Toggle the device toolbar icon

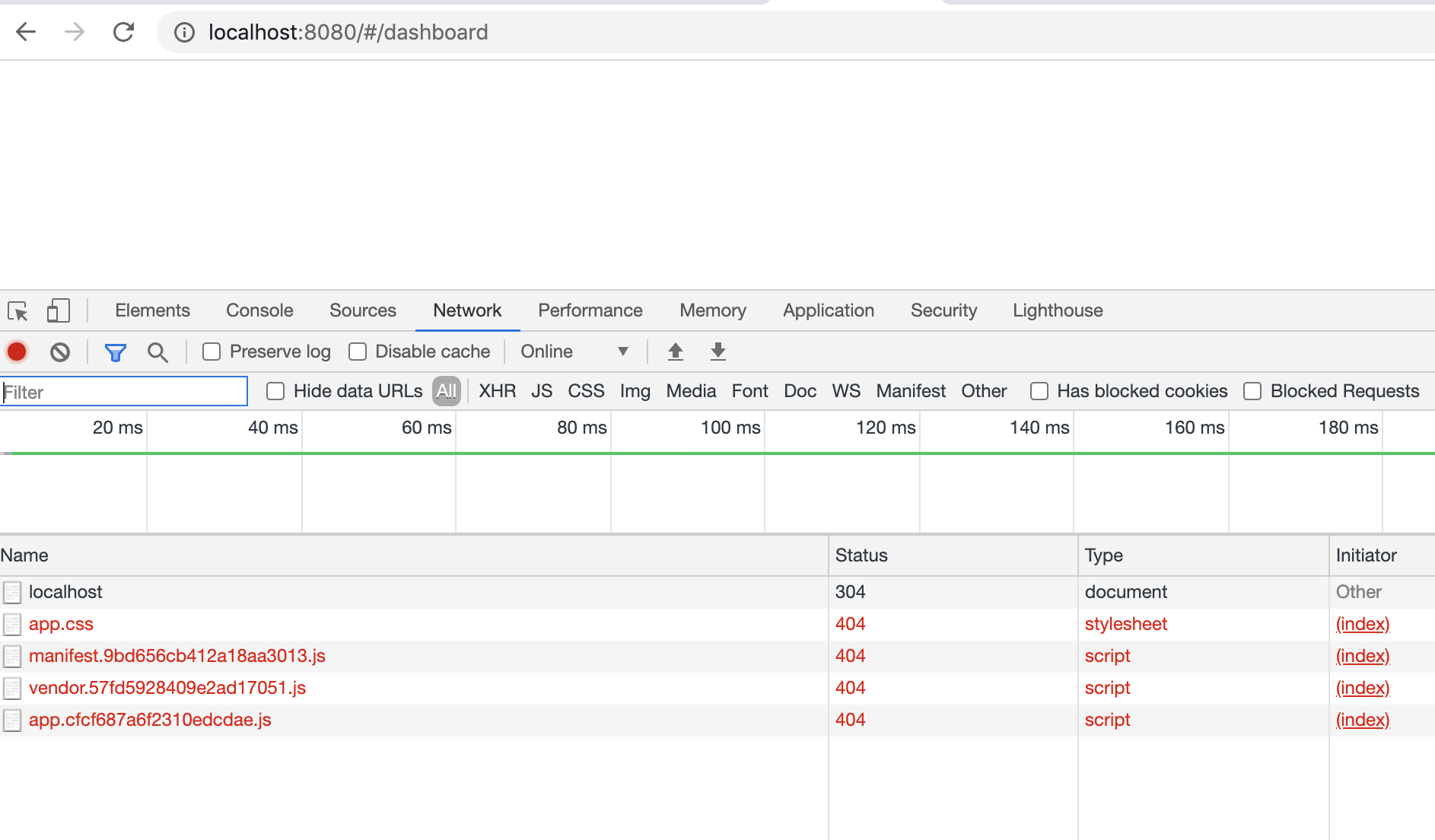coord(59,310)
